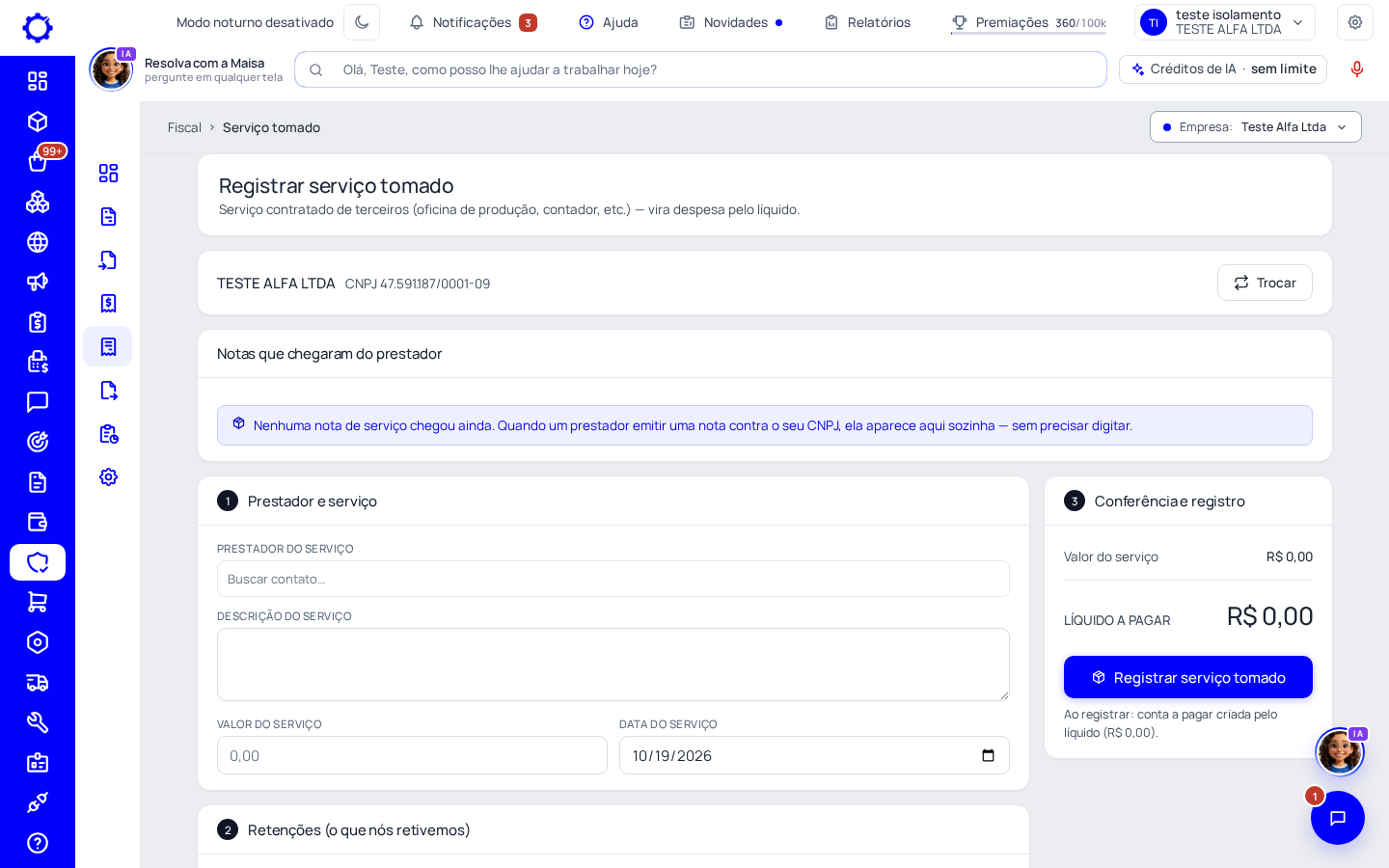1389x868 pixels.
Task: Open the calendar picker in Data do serviço
Action: (x=988, y=755)
